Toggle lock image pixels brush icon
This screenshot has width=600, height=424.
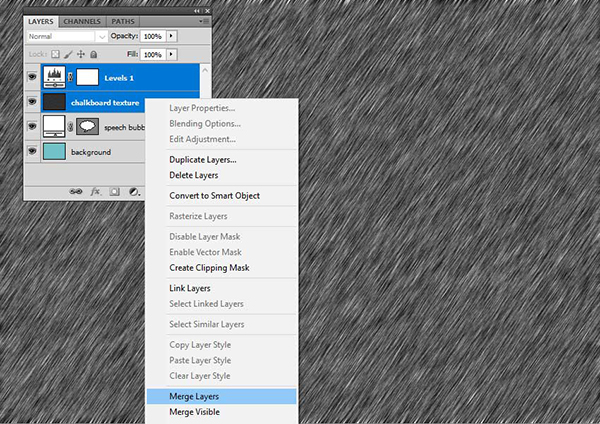[68, 54]
